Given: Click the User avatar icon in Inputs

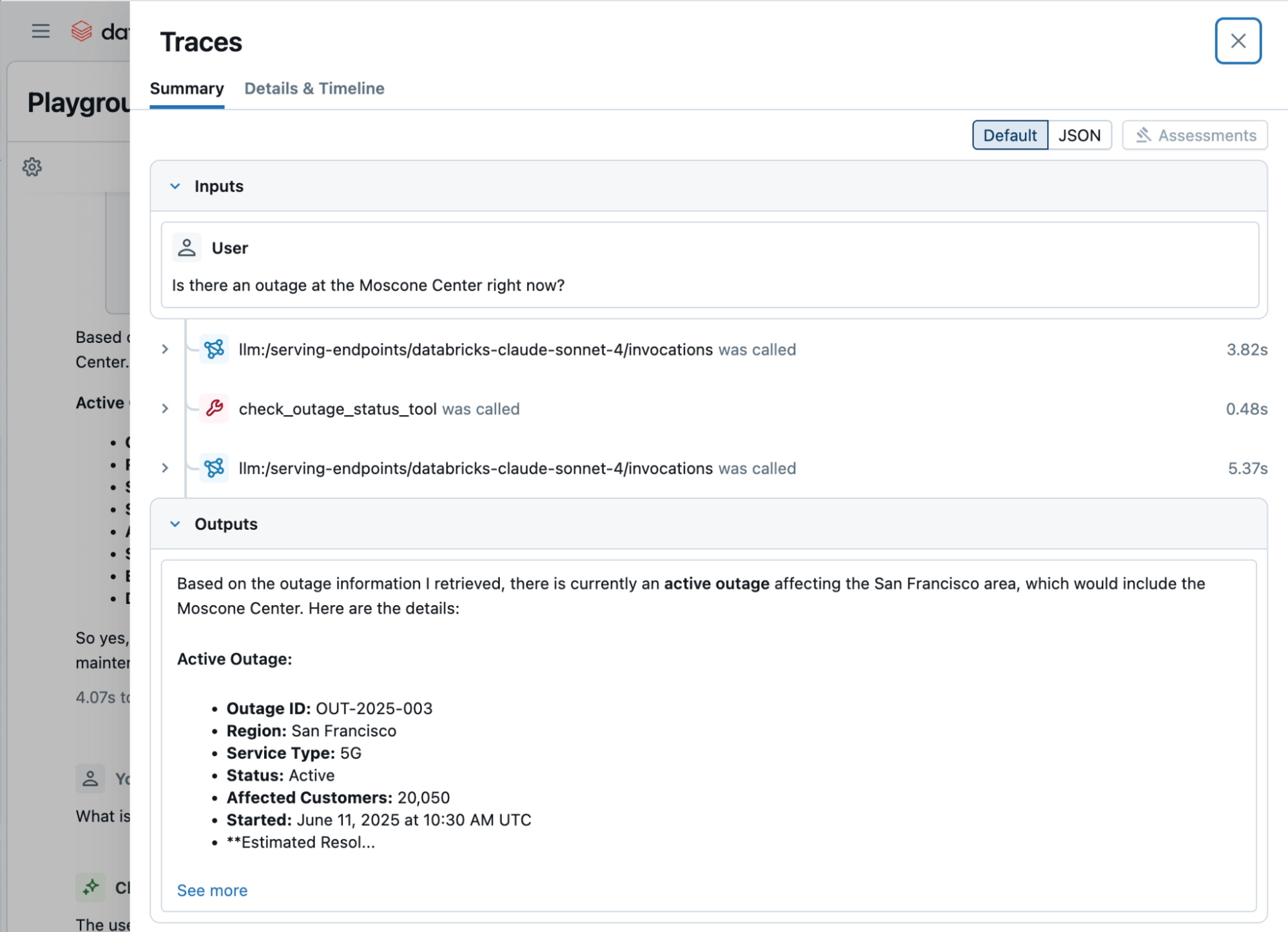Looking at the screenshot, I should click(187, 248).
